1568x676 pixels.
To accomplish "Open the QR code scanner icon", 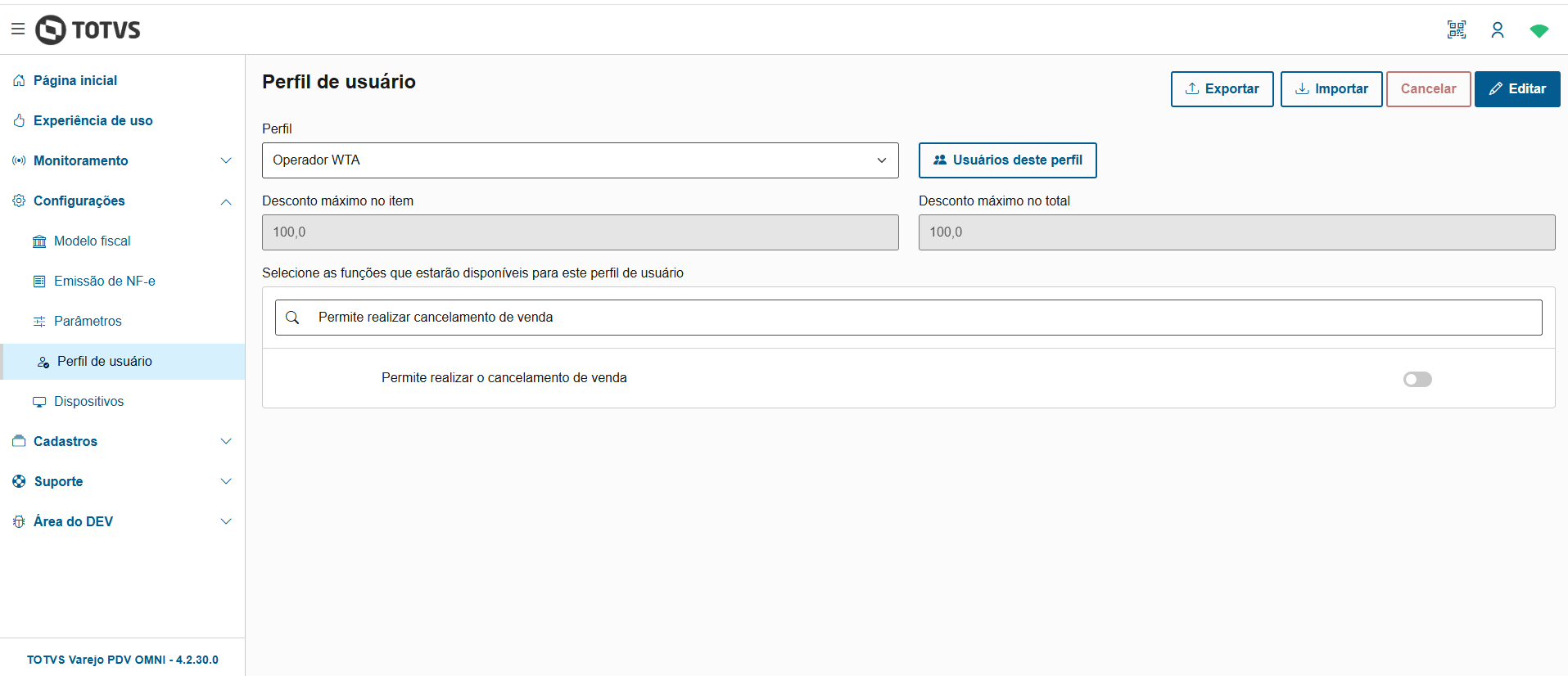I will 1456,30.
